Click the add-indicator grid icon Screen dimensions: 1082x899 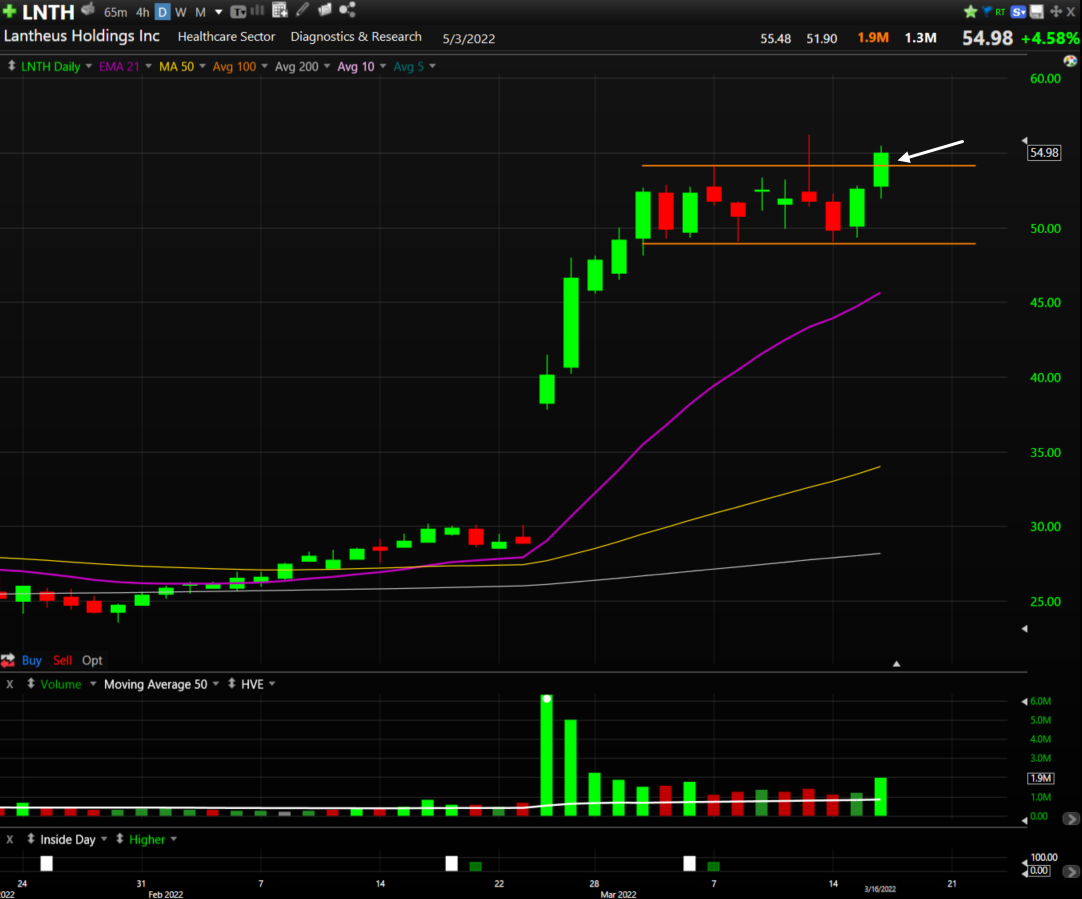pyautogui.click(x=279, y=10)
